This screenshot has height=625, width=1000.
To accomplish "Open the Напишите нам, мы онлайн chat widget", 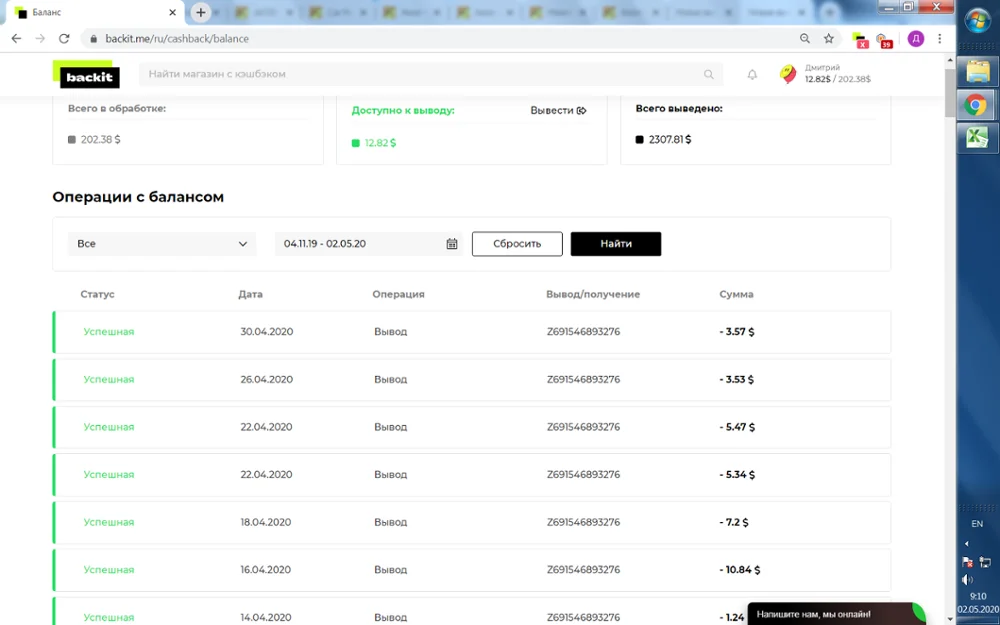I will [x=835, y=614].
